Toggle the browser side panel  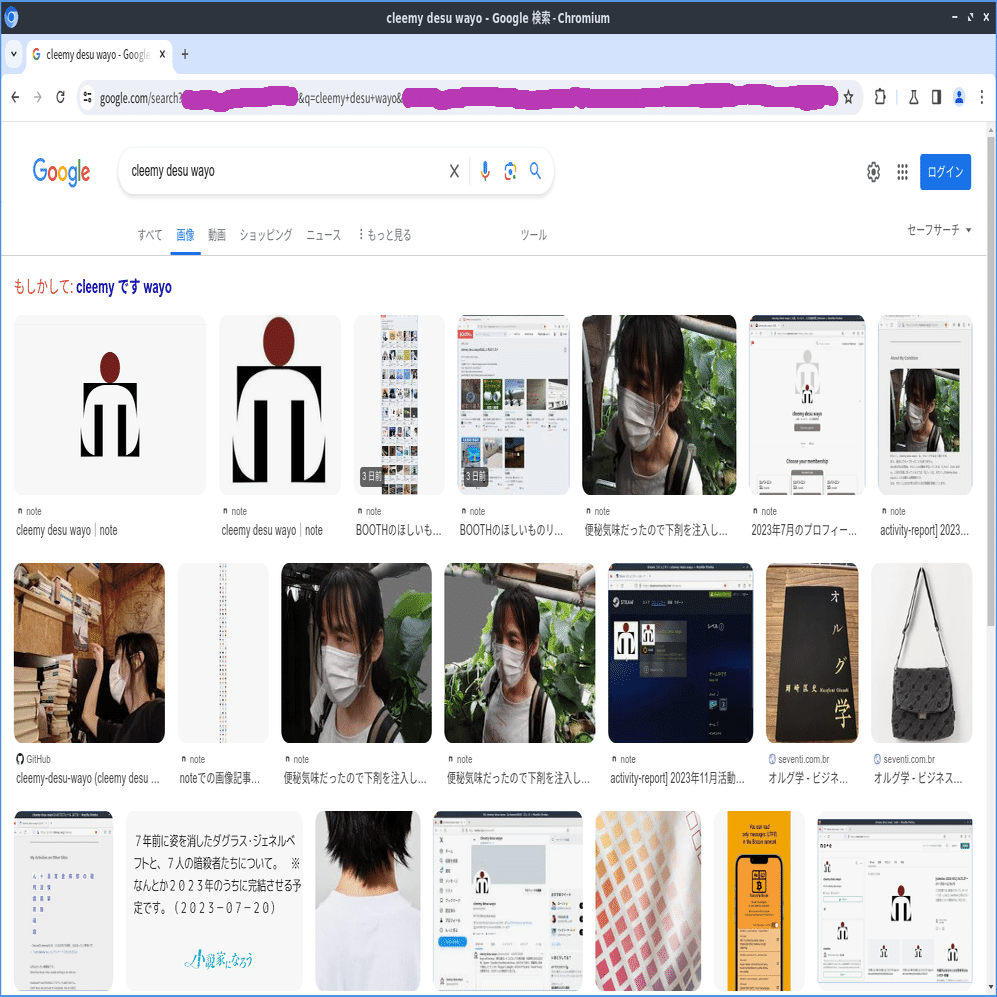click(936, 97)
